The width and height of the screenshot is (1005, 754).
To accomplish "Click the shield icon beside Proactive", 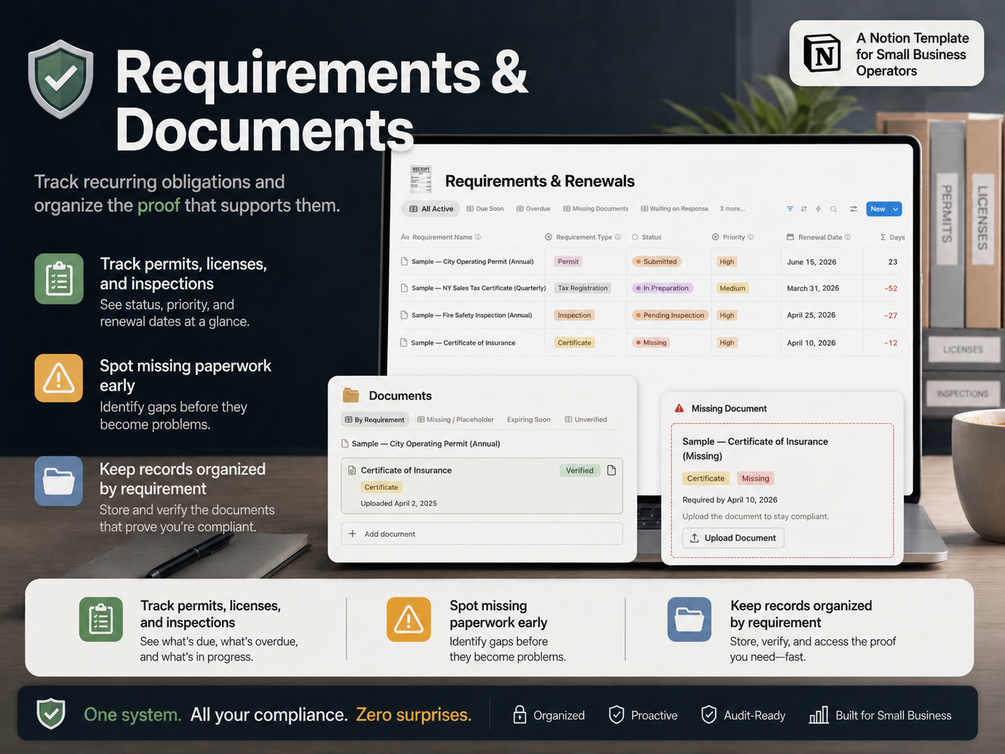I will pyautogui.click(x=617, y=715).
